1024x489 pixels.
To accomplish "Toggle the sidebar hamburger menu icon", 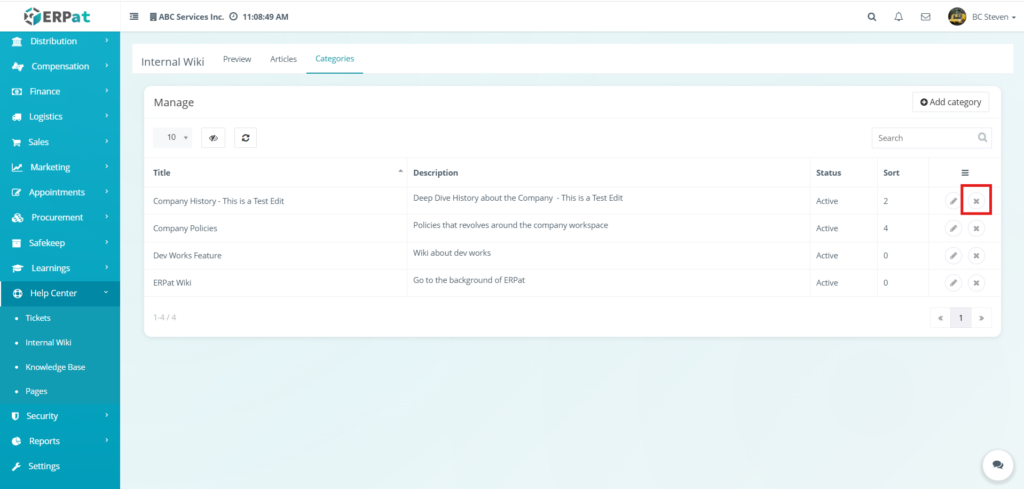I will (135, 17).
